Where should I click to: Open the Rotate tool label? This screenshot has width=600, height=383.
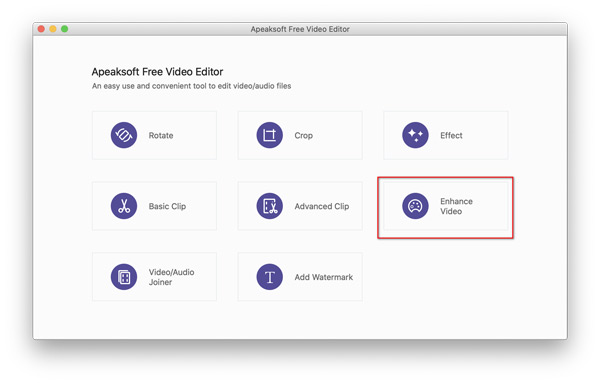coord(161,135)
